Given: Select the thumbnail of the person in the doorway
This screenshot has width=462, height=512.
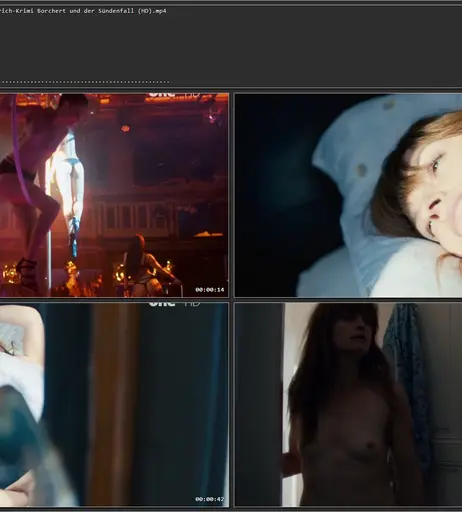Looking at the screenshot, I should [x=348, y=405].
